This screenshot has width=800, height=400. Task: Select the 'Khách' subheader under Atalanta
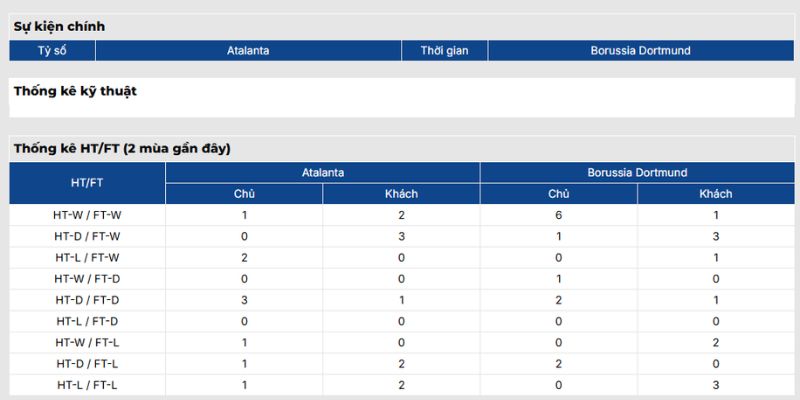pyautogui.click(x=401, y=194)
